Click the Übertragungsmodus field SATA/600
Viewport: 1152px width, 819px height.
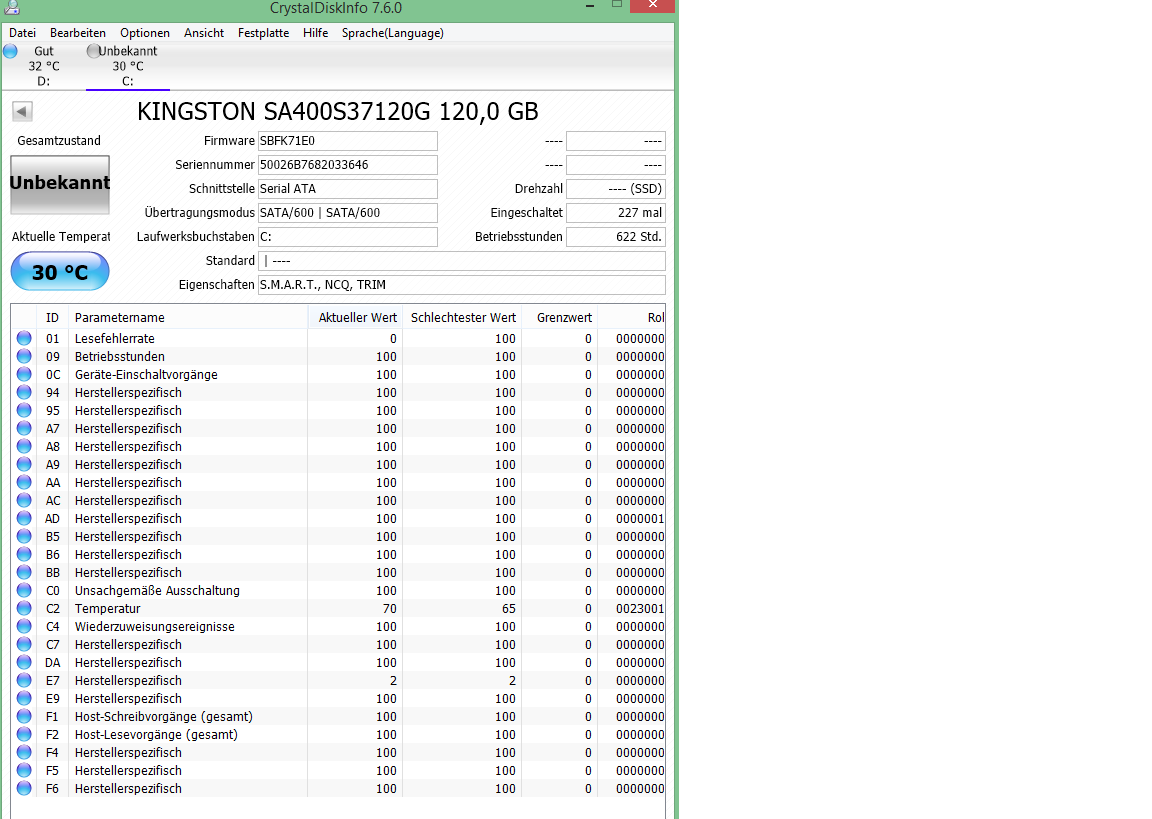point(348,212)
